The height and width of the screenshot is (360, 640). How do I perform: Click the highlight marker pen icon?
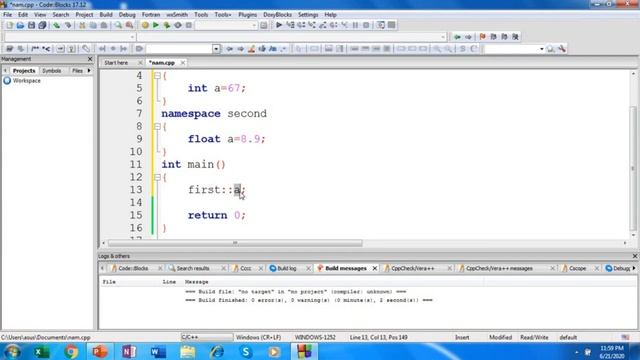(x=251, y=49)
